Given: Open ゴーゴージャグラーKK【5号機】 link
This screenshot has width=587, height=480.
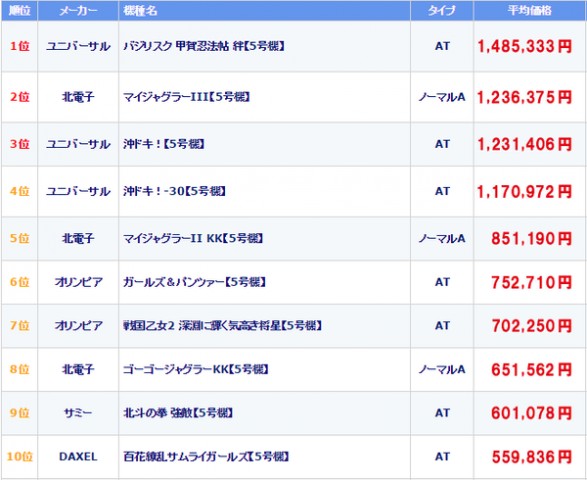Looking at the screenshot, I should (x=196, y=369).
